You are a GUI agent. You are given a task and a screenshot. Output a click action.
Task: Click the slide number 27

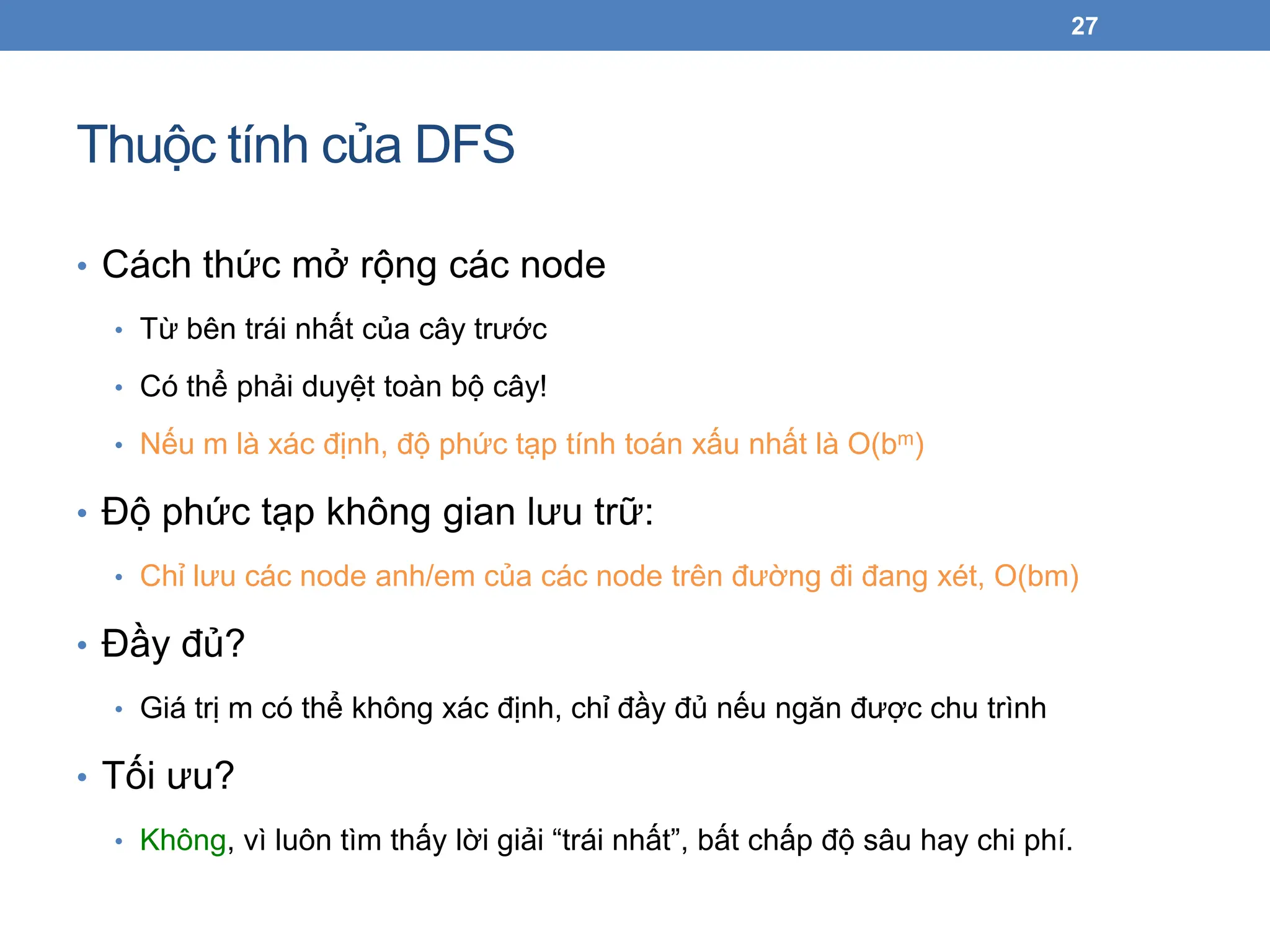click(x=1084, y=26)
